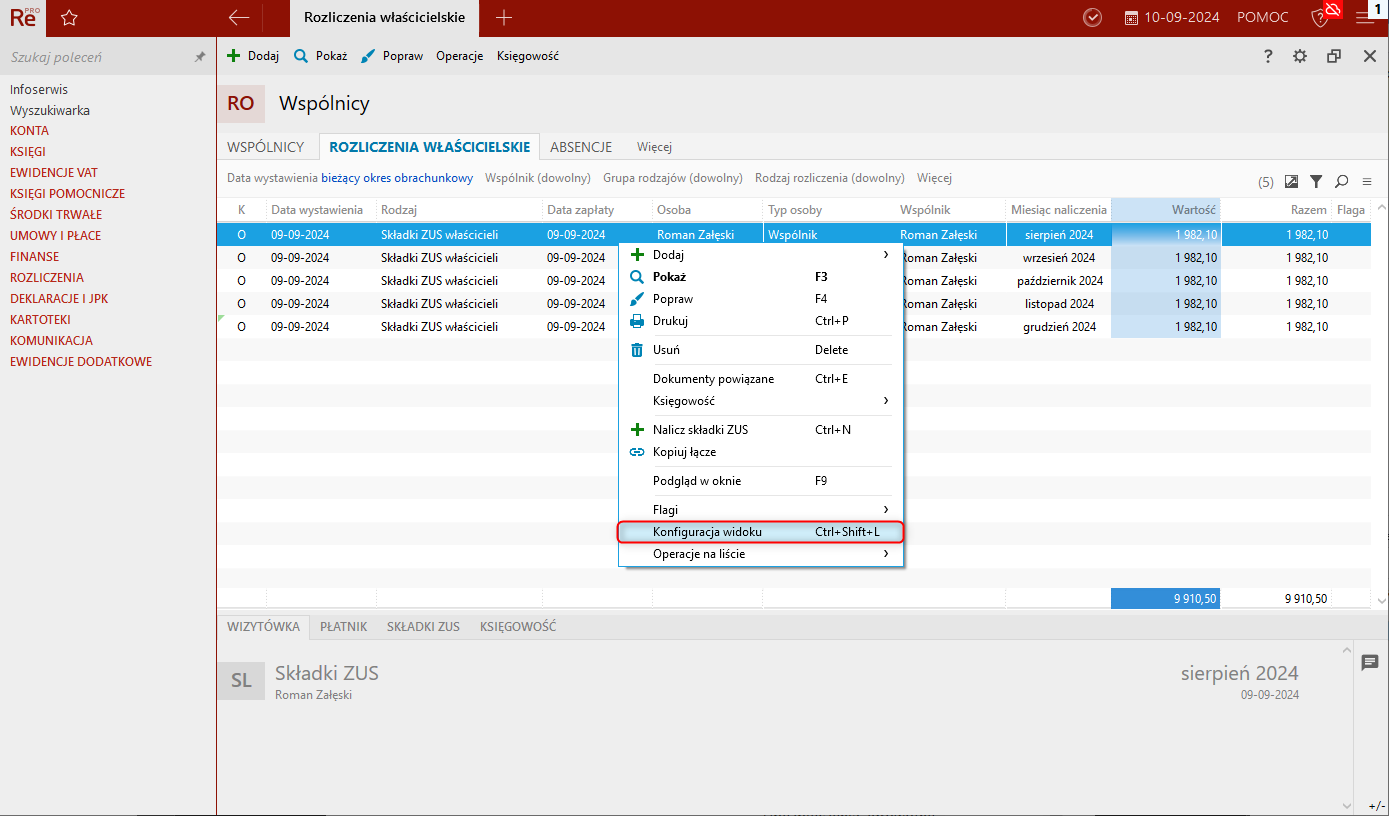Open a new tab with plus icon
Viewport: 1389px width, 816px height.
pos(504,18)
